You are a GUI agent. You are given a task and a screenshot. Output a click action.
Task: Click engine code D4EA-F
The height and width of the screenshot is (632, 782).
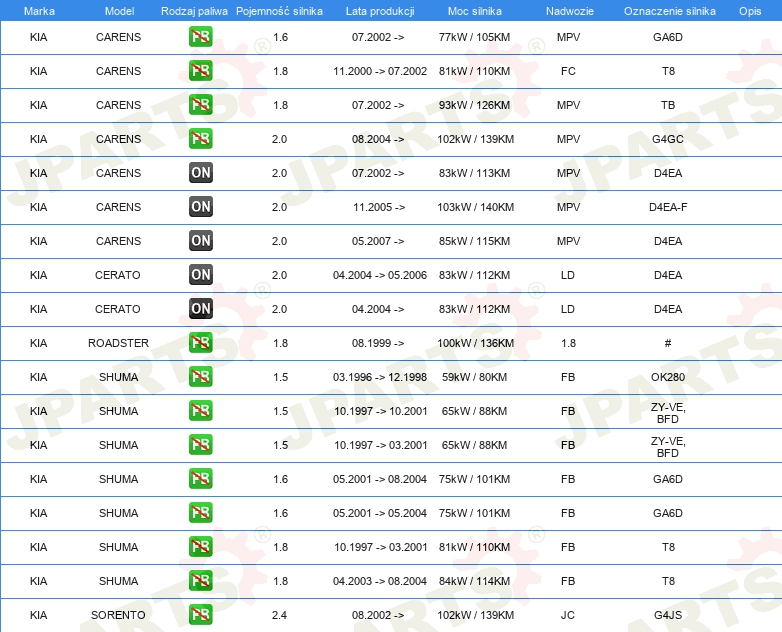[x=668, y=207]
